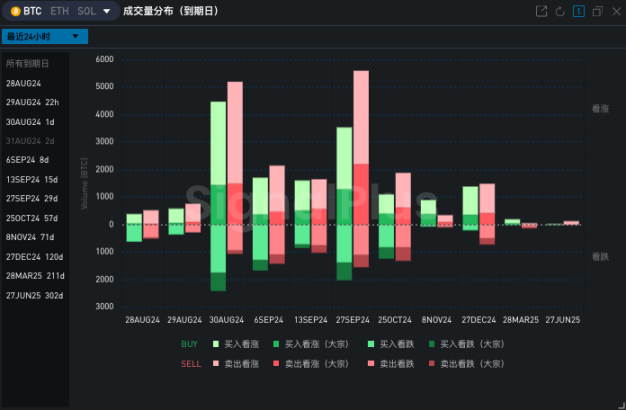Screen dimensions: 626x410
Task: Click the 30AUG24 buy call green bar
Action: pos(218,143)
